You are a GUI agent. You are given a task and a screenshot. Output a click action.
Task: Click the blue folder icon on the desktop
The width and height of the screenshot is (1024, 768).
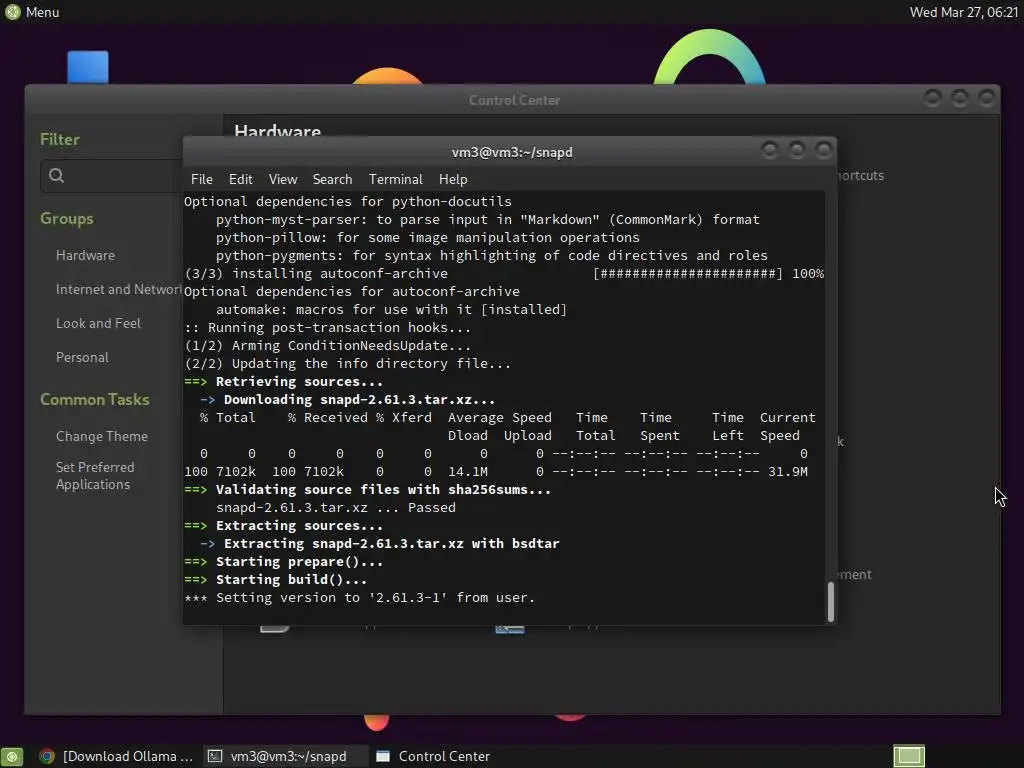[x=88, y=67]
